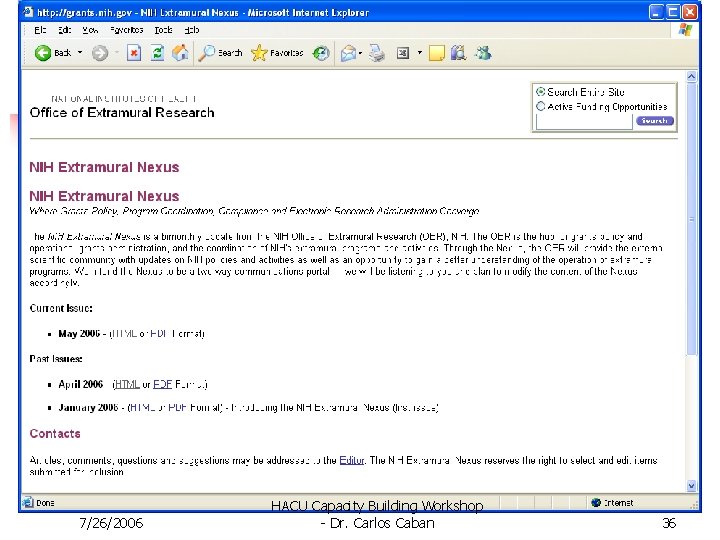
Task: Open the History icon in toolbar
Action: pos(321,53)
